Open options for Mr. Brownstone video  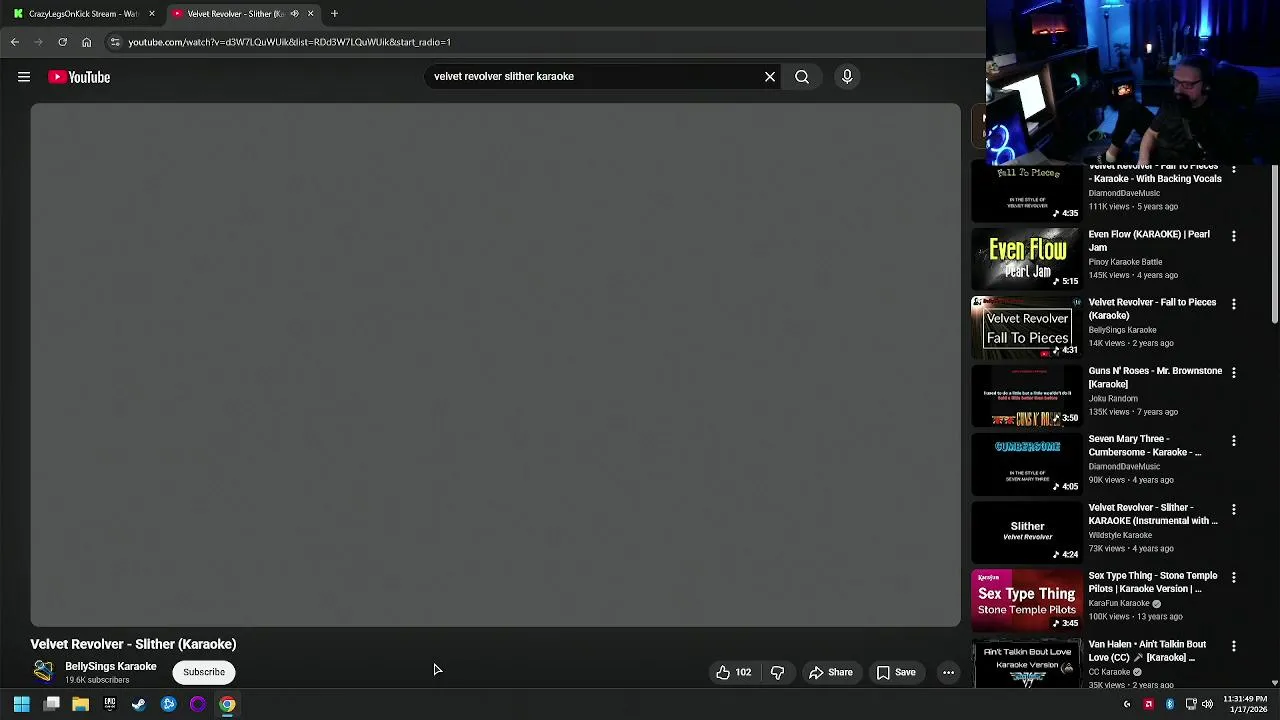[x=1233, y=372]
